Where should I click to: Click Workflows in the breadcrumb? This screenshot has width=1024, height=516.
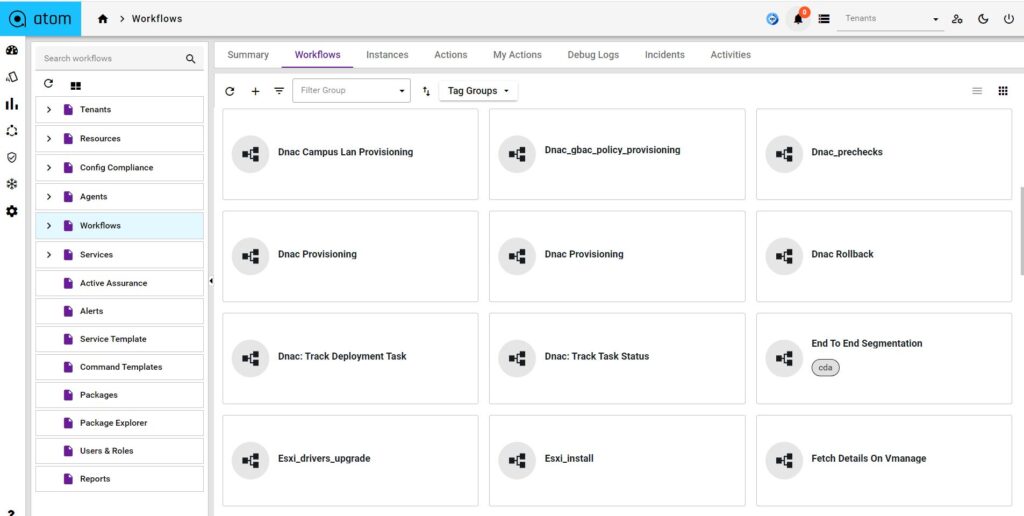click(x=157, y=19)
